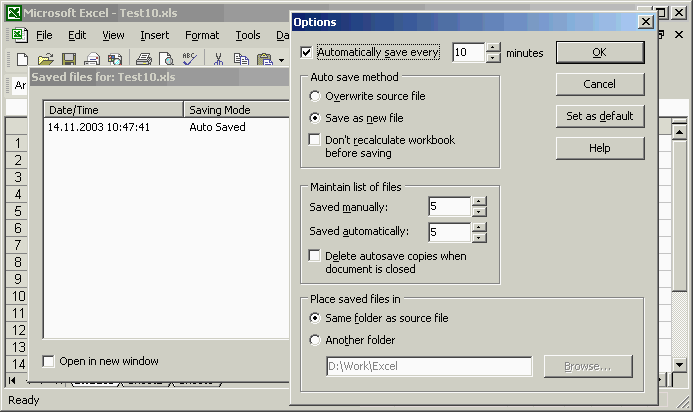
Task: Click the Ready status bar text
Action: click(23, 400)
